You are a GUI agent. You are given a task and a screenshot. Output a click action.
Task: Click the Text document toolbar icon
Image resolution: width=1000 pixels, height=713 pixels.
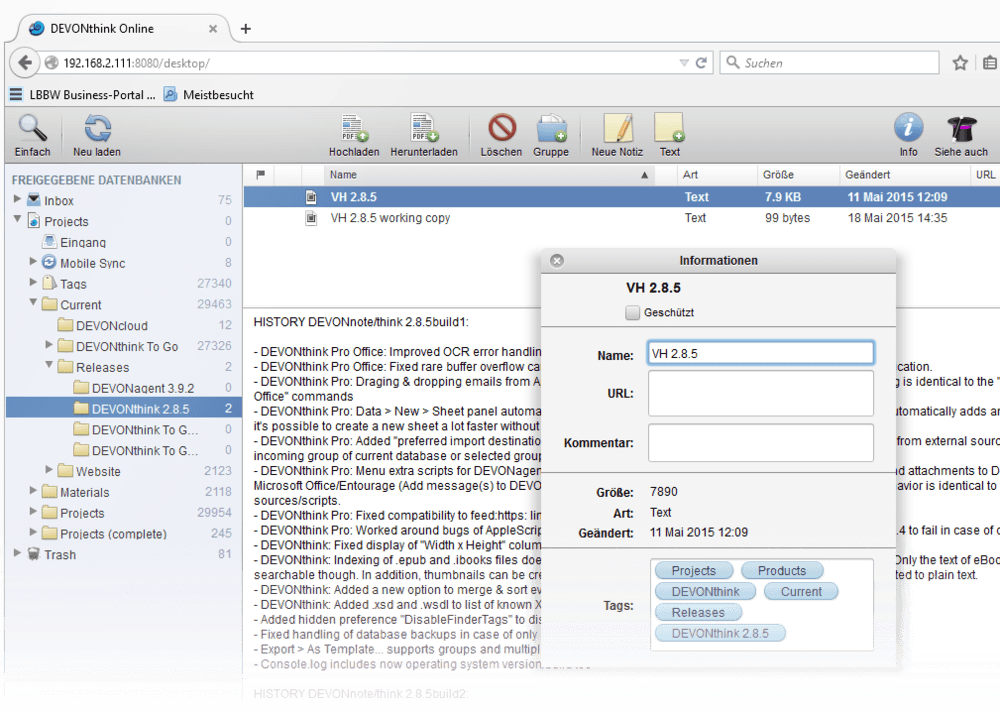669,128
